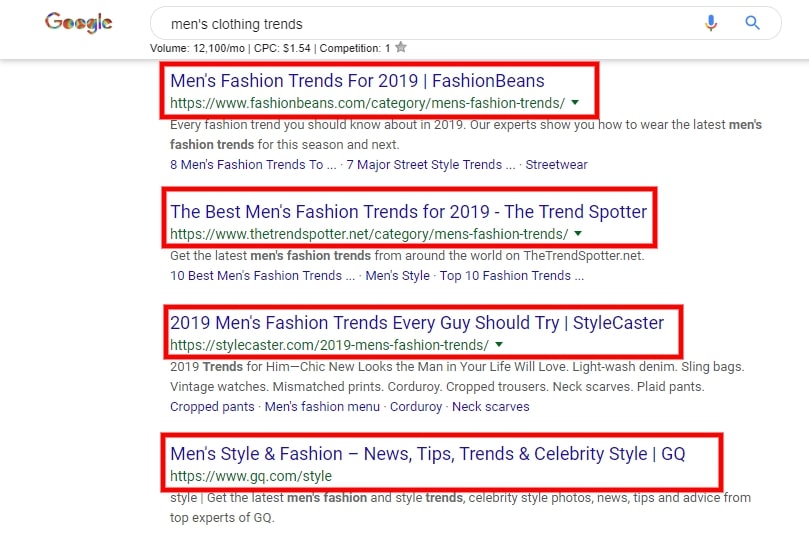Open the 'Men's fashion menu' sitelink
The width and height of the screenshot is (809, 548).
tap(322, 406)
